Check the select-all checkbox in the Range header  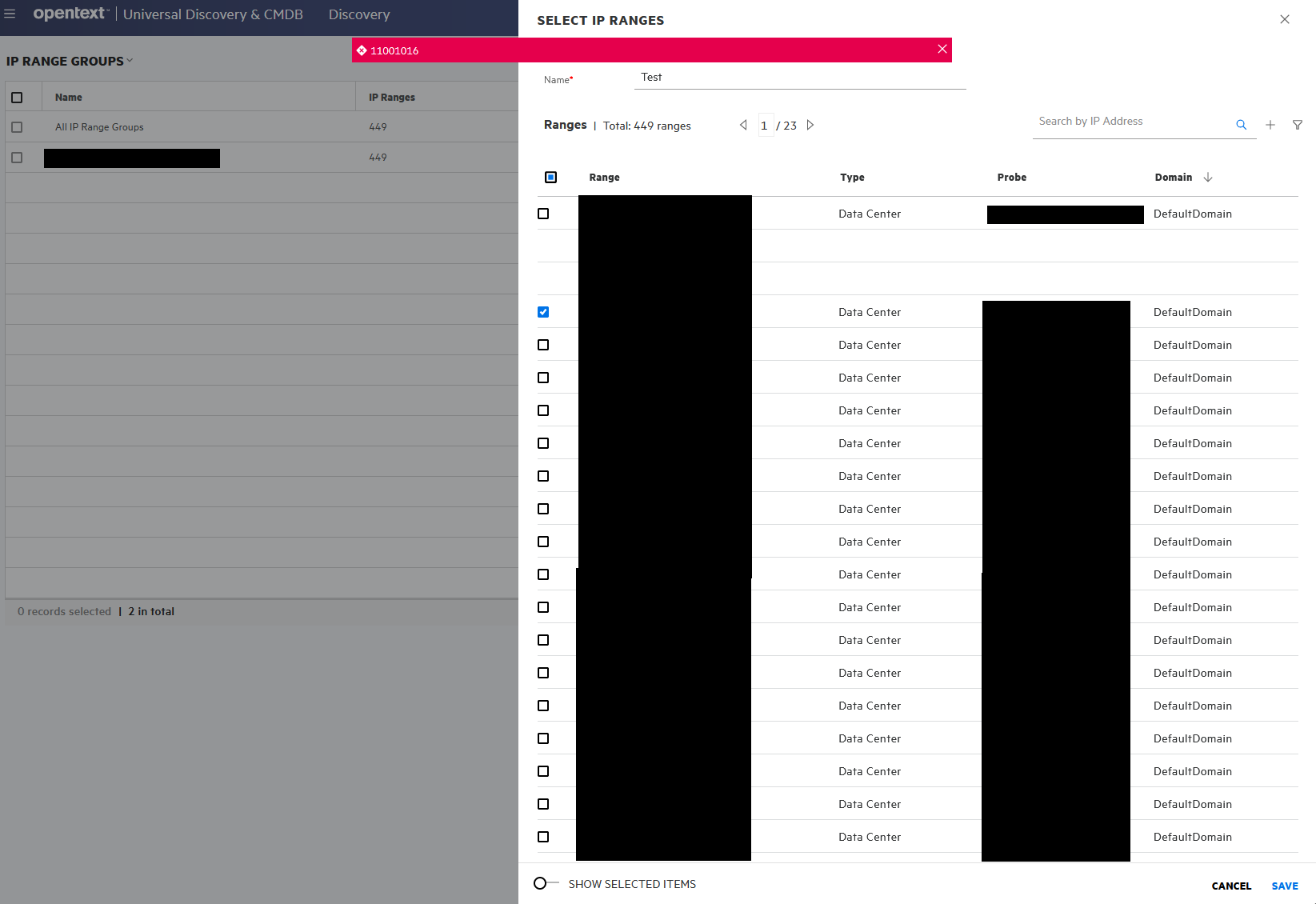(x=550, y=177)
